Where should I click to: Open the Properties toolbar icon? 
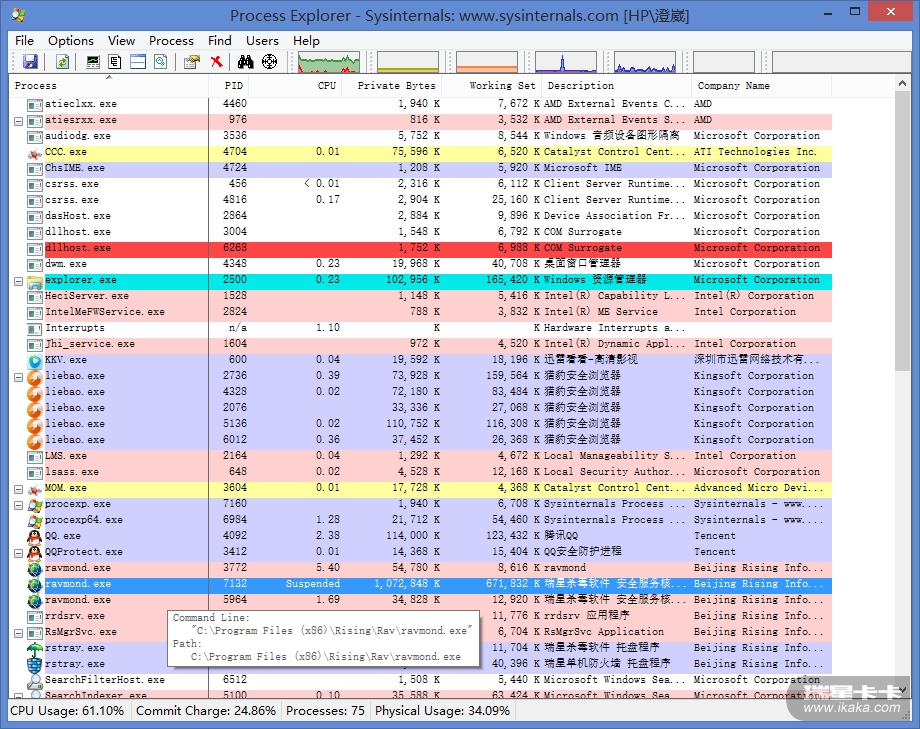(191, 62)
